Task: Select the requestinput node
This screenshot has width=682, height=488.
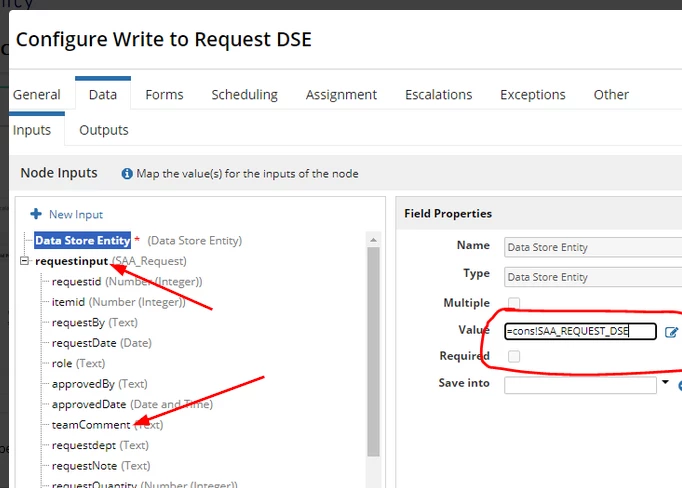Action: point(71,261)
